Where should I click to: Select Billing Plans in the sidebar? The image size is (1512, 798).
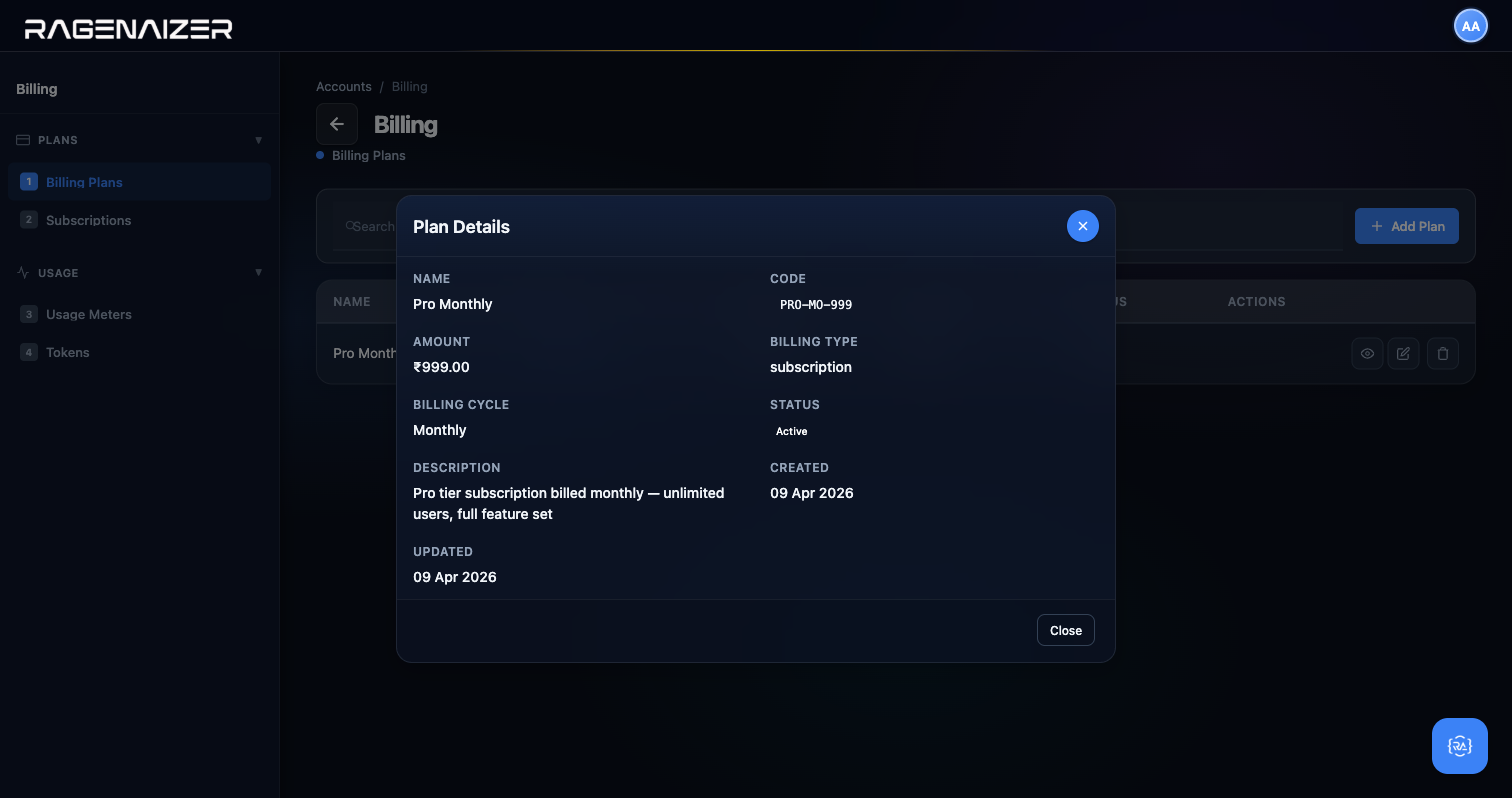pyautogui.click(x=139, y=182)
